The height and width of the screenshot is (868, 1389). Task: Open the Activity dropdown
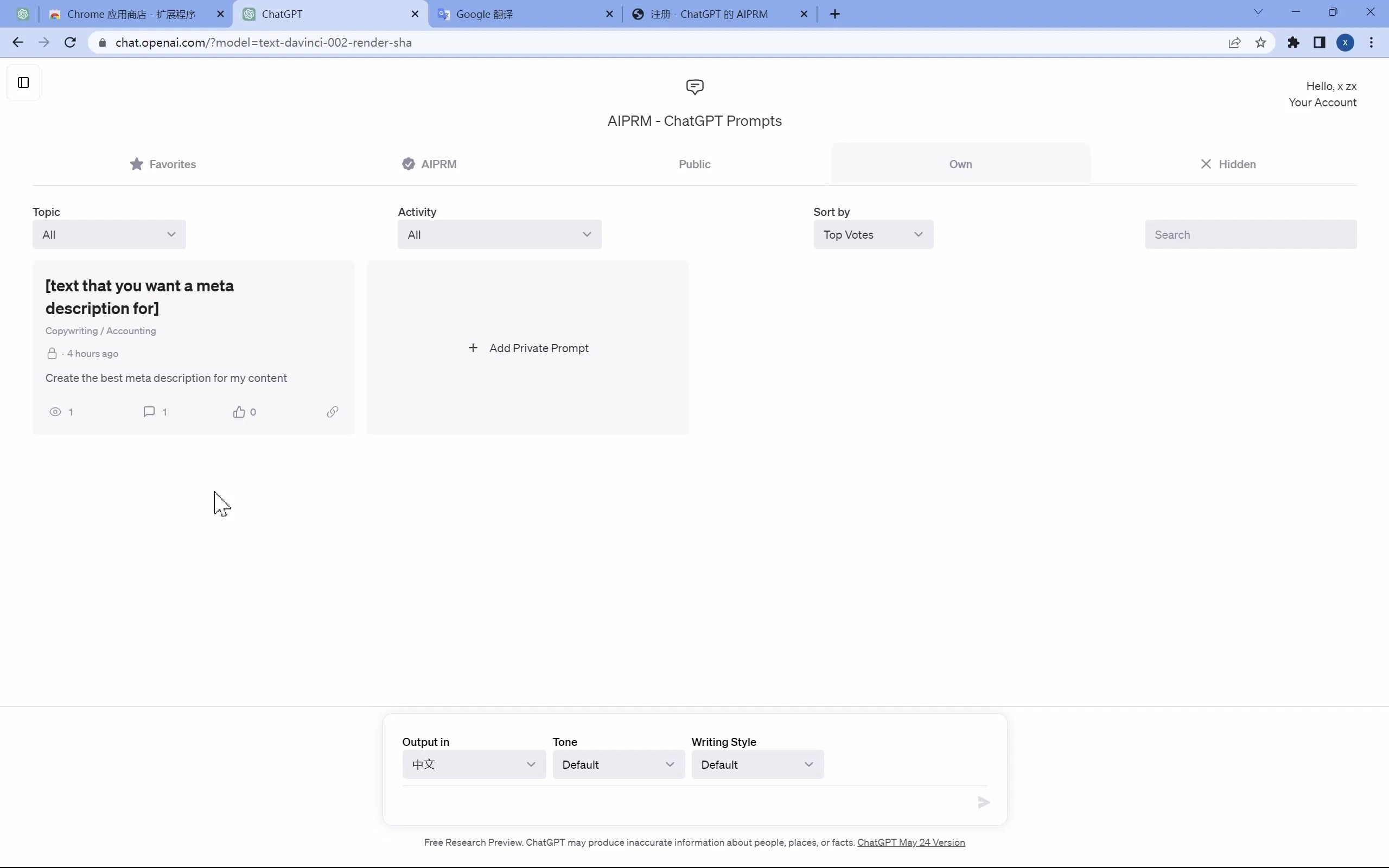(499, 234)
